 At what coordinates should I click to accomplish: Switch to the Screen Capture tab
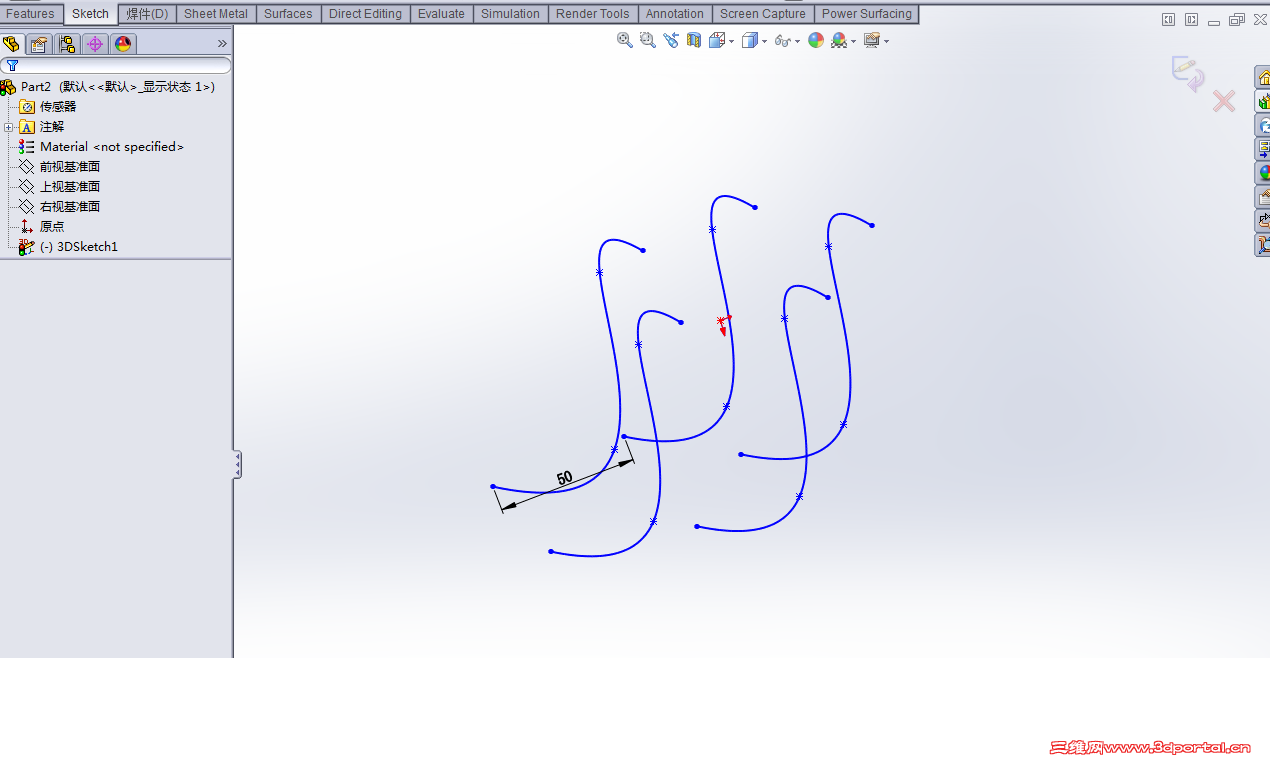coord(763,14)
